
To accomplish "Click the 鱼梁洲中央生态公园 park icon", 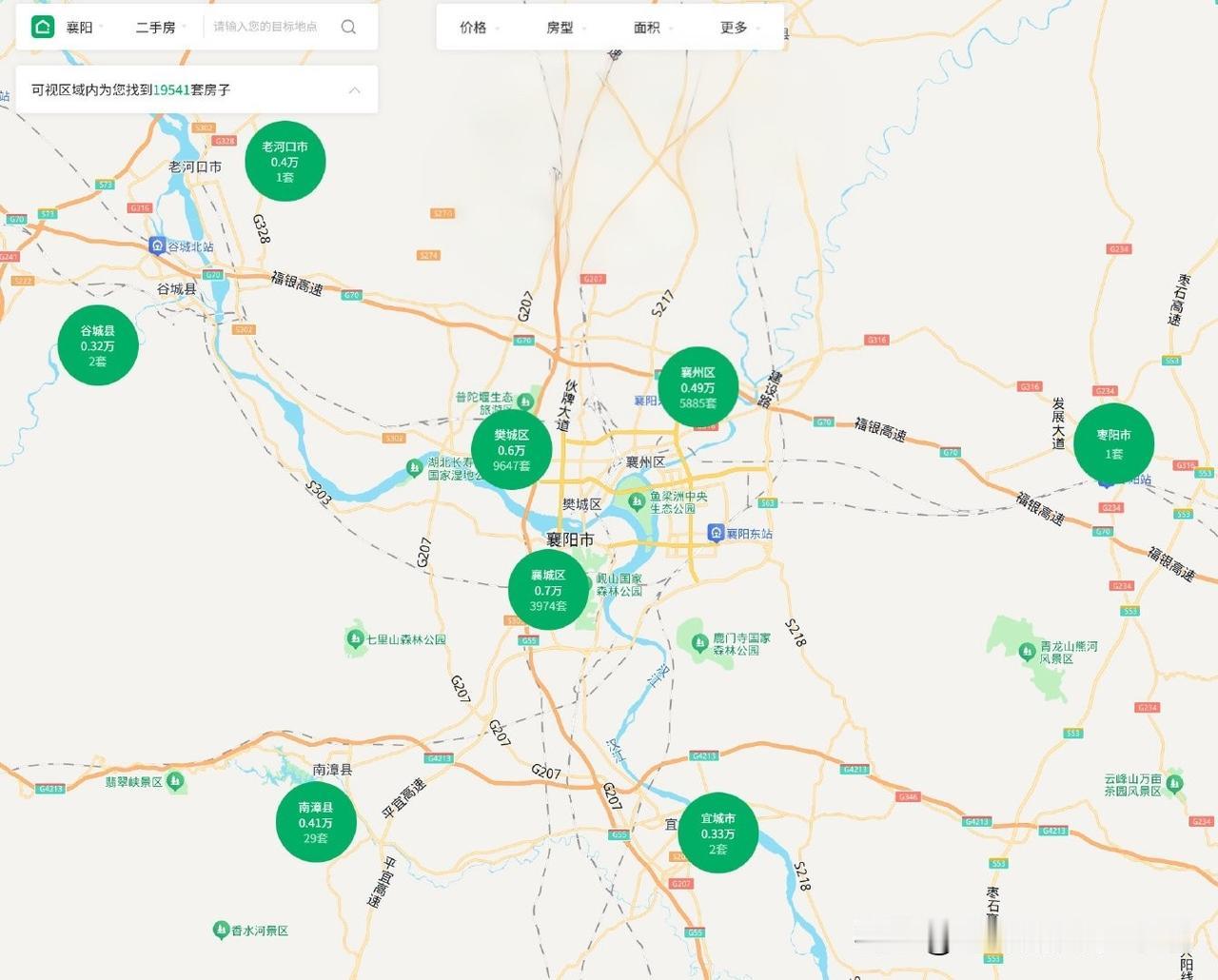I will pos(636,500).
